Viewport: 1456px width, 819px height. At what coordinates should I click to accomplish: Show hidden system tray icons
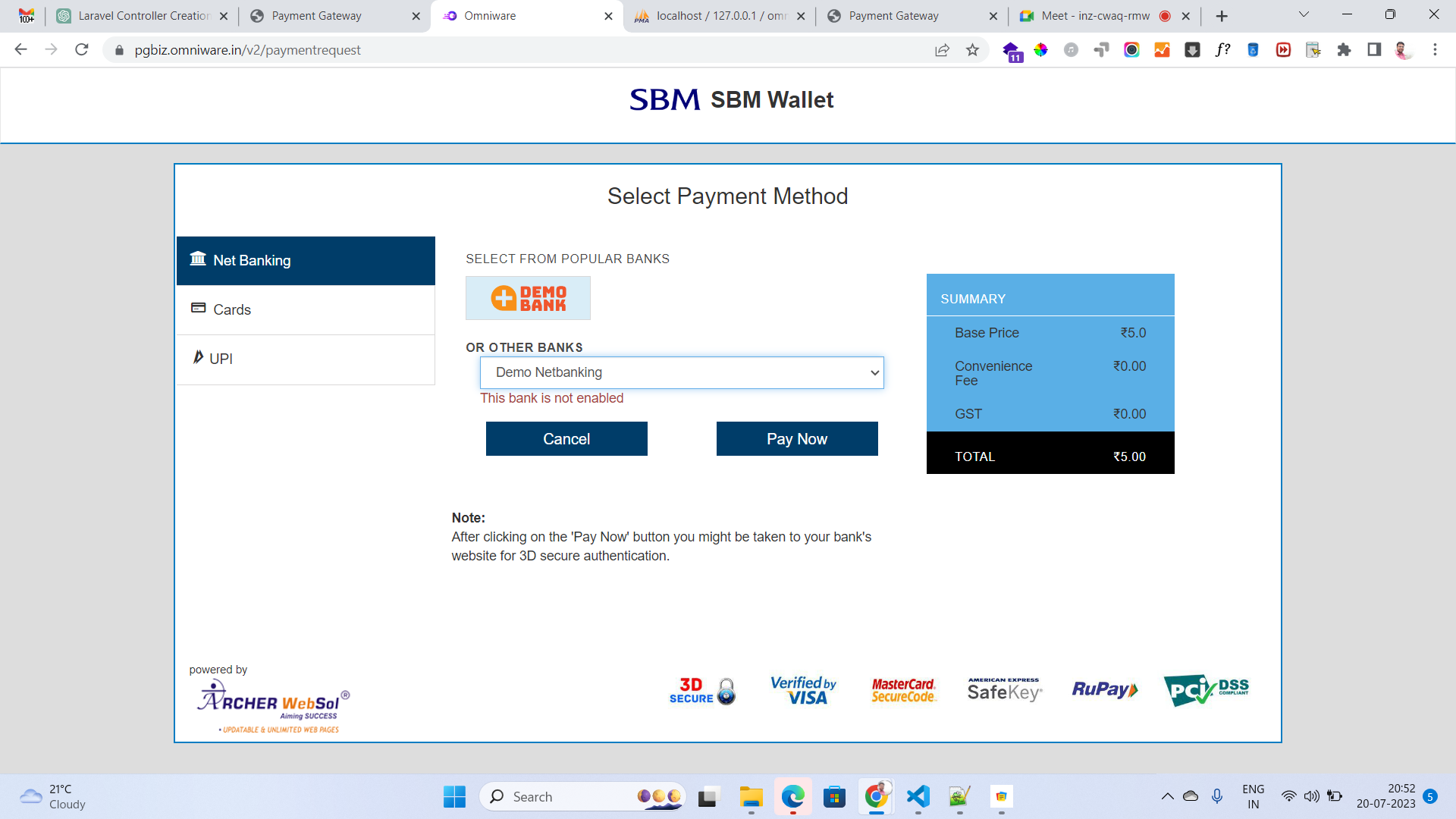(1167, 797)
